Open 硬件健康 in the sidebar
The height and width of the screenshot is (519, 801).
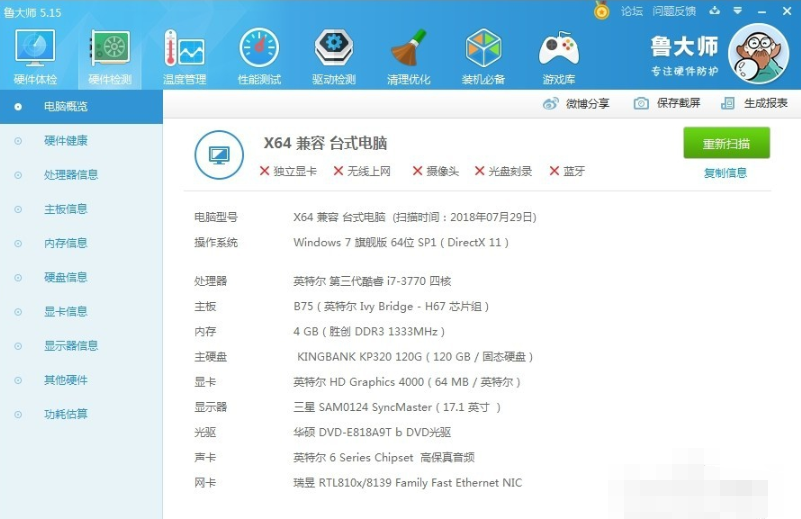click(66, 140)
